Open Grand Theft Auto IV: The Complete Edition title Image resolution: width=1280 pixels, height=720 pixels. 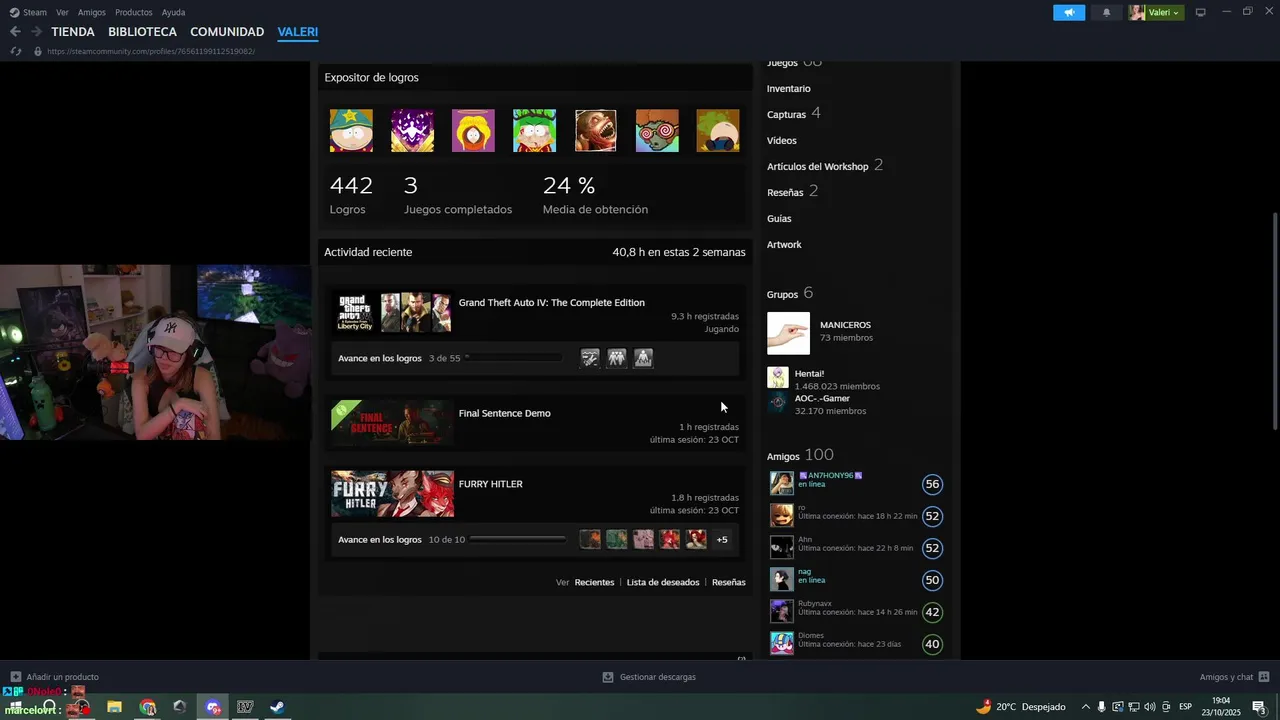[x=552, y=303]
